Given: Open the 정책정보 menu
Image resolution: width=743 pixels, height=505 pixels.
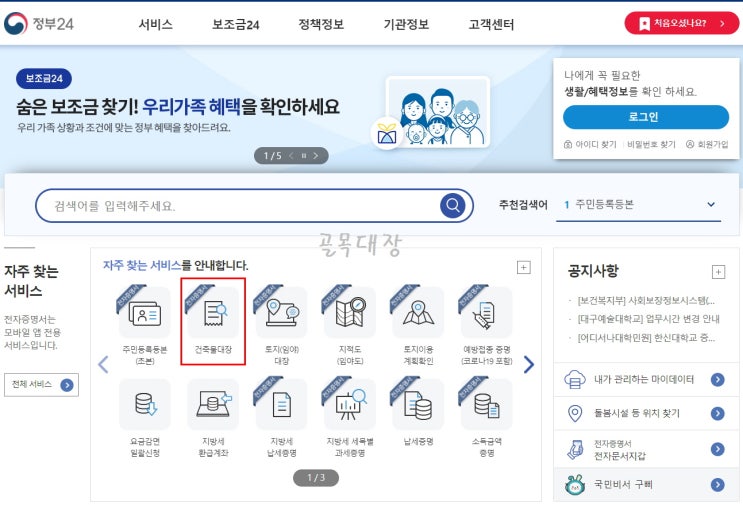Looking at the screenshot, I should coord(321,24).
